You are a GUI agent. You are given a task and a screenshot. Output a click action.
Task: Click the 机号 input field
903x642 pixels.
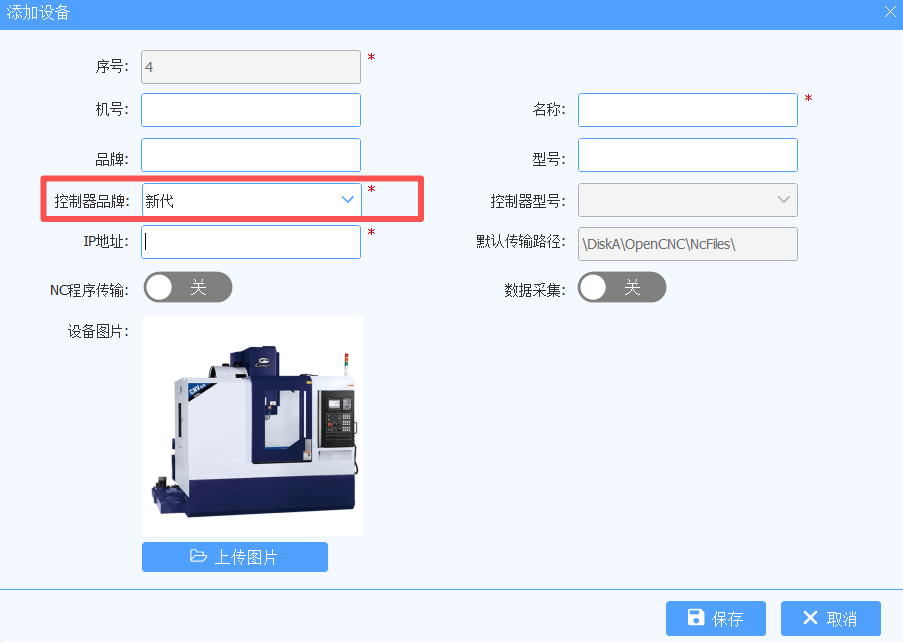[x=251, y=110]
